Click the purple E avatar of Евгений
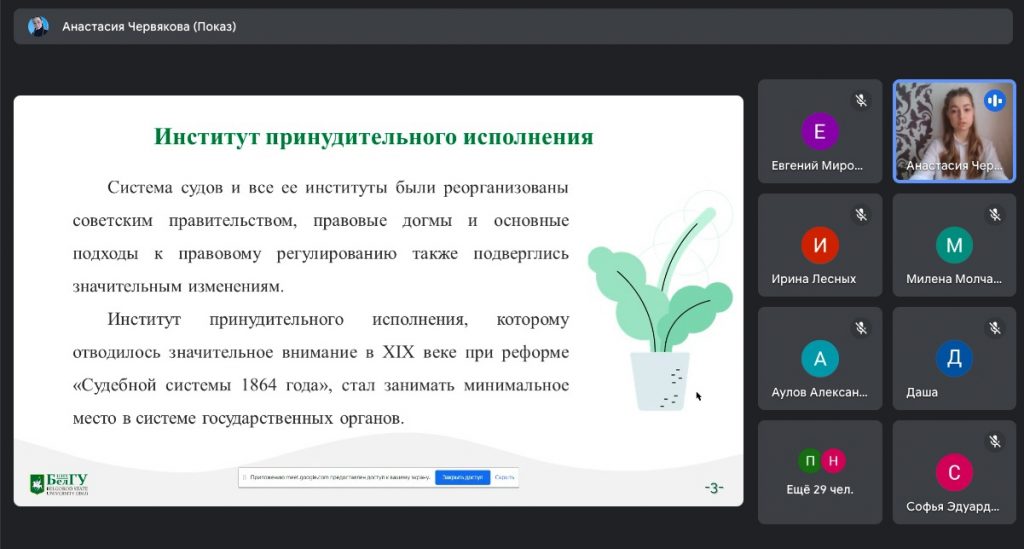This screenshot has height=549, width=1024. coord(820,131)
